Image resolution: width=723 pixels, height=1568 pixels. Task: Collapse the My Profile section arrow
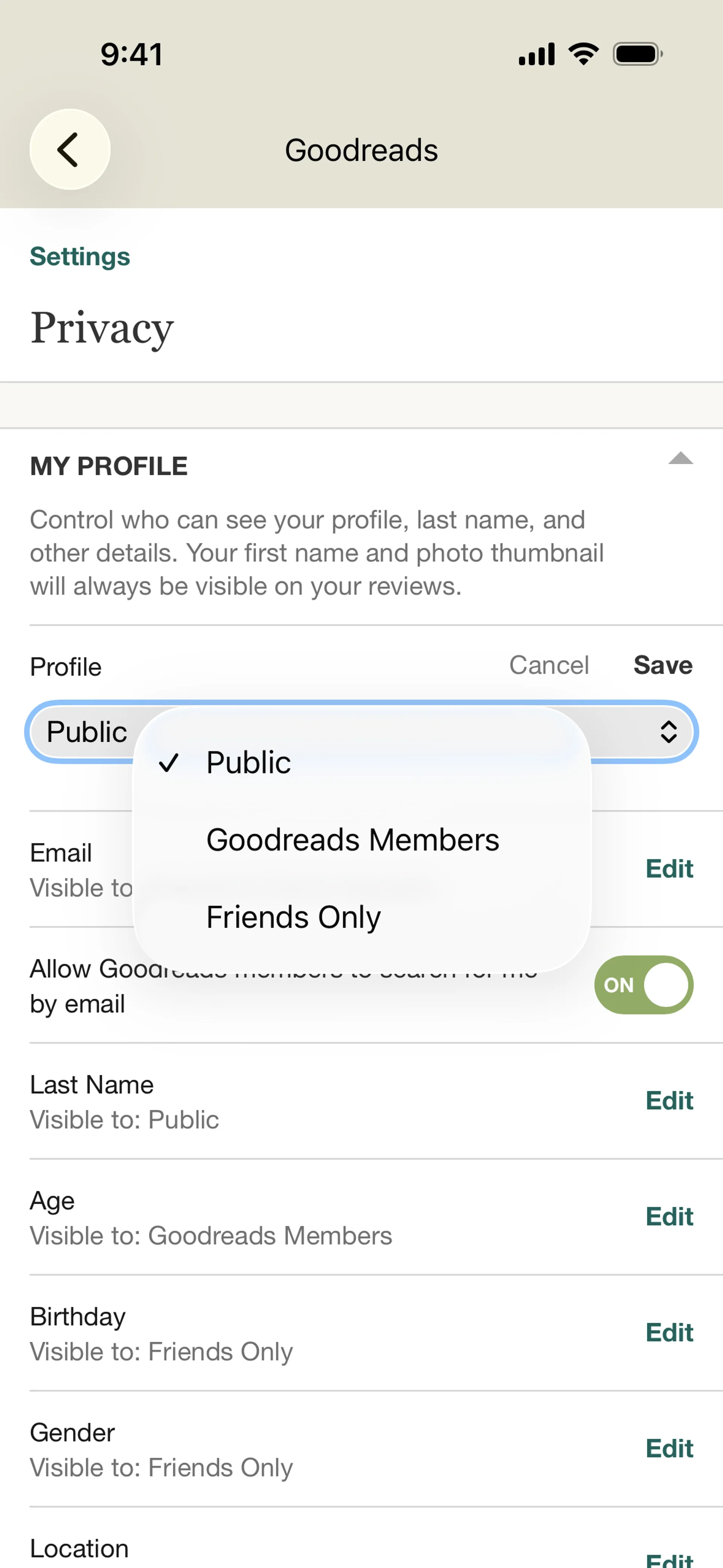(680, 458)
